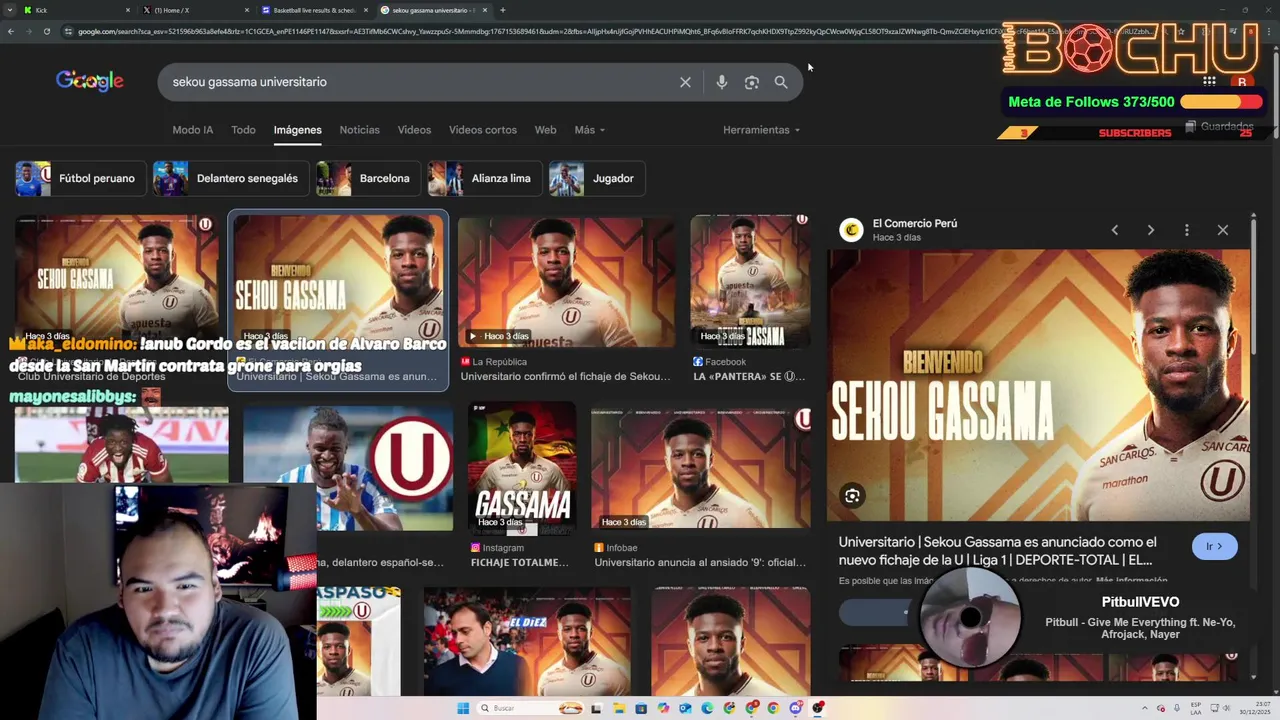Open Google Lens image search icon
This screenshot has width=1280, height=720.
tap(752, 82)
